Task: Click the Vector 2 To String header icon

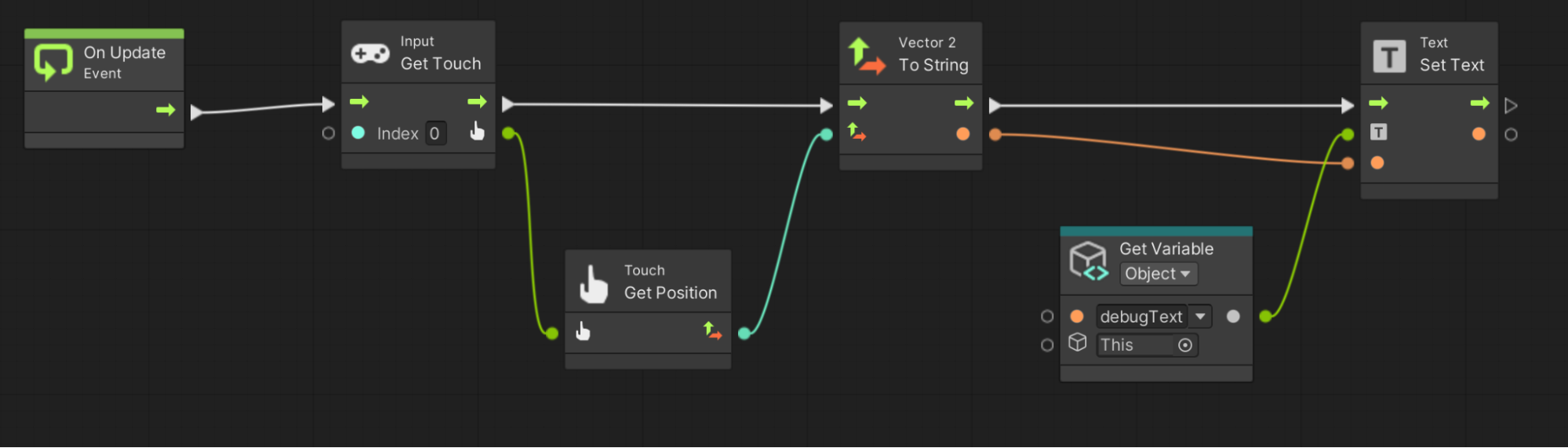Action: pos(866,56)
